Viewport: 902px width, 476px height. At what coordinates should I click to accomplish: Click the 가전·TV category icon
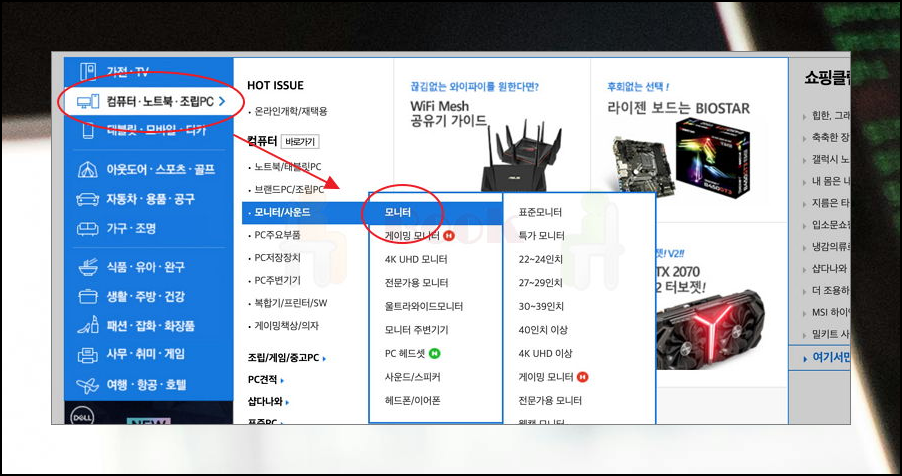click(x=88, y=72)
